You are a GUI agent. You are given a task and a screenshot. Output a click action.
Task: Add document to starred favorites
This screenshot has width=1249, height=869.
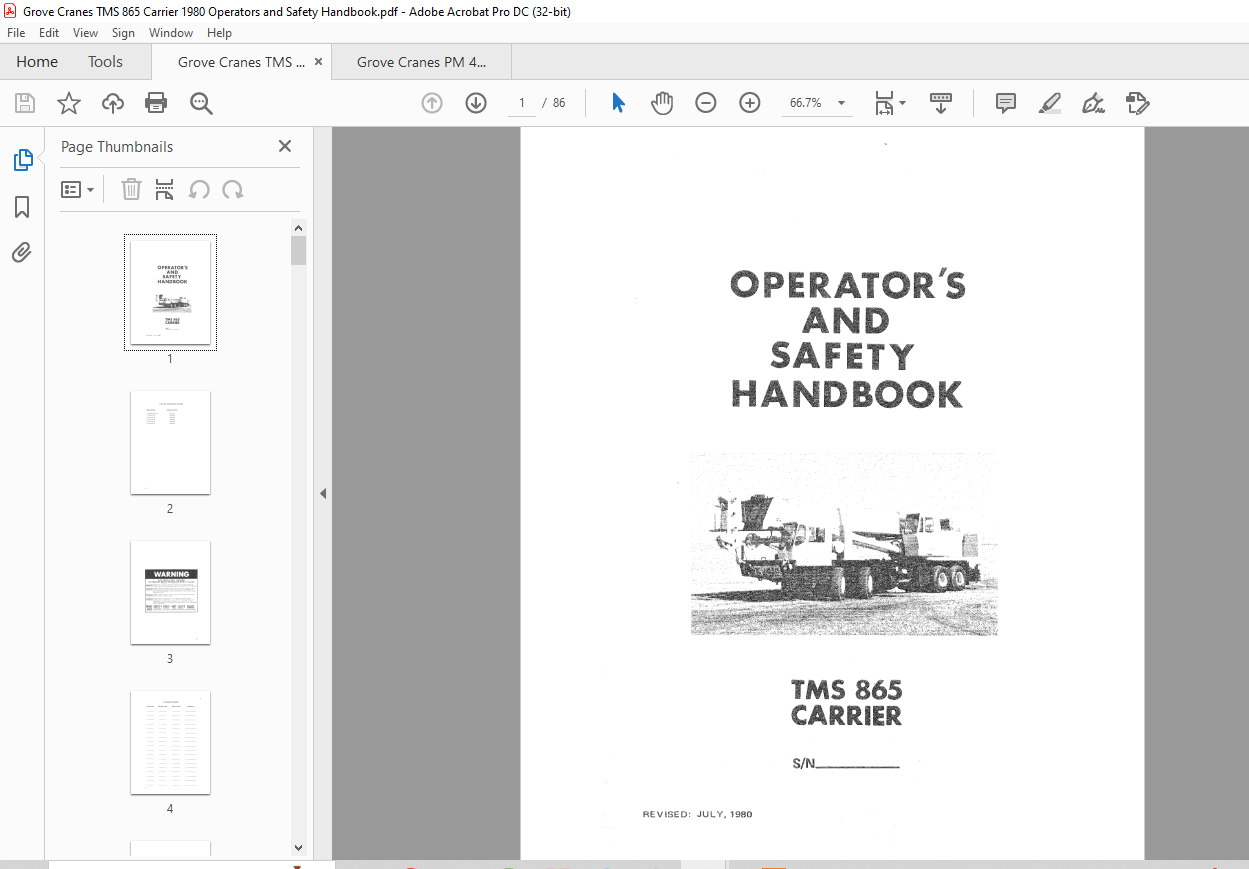point(68,103)
